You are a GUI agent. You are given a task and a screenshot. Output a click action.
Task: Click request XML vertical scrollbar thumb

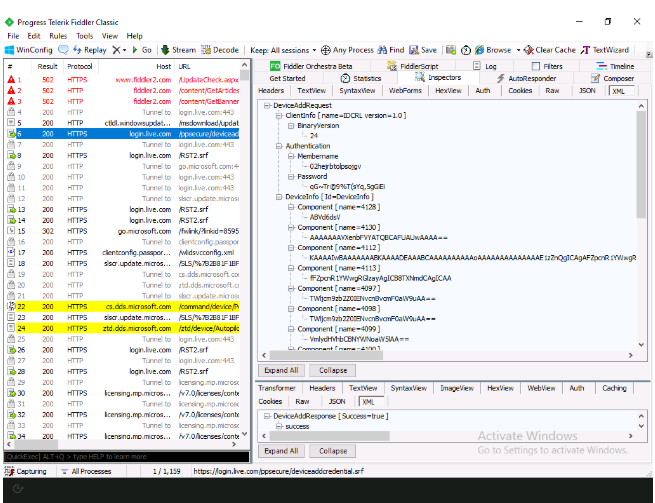(641, 164)
